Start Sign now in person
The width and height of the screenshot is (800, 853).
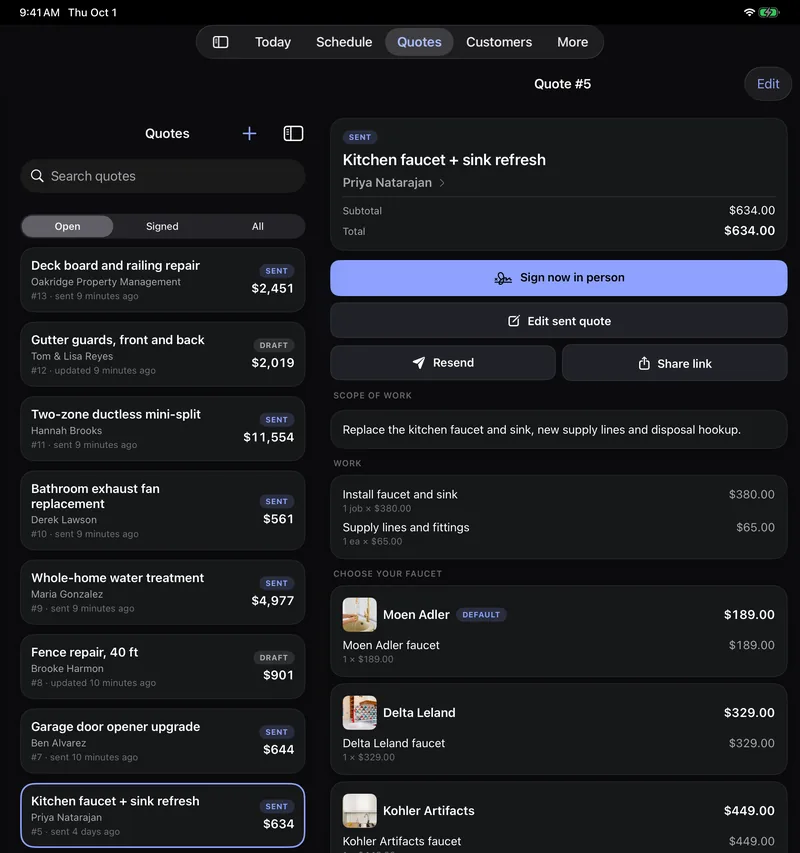559,278
